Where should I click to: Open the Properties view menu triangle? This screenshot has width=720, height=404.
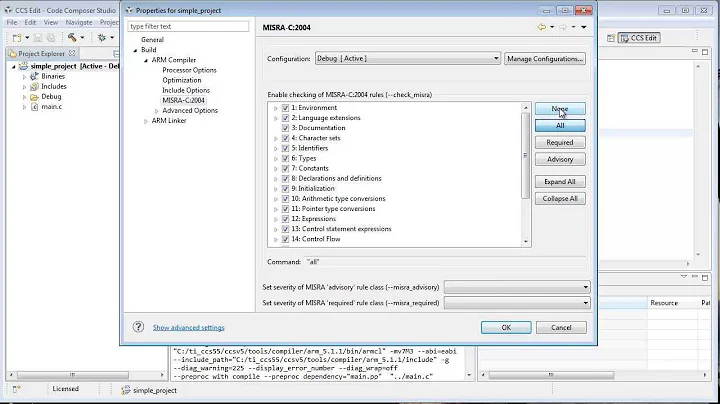pos(584,28)
